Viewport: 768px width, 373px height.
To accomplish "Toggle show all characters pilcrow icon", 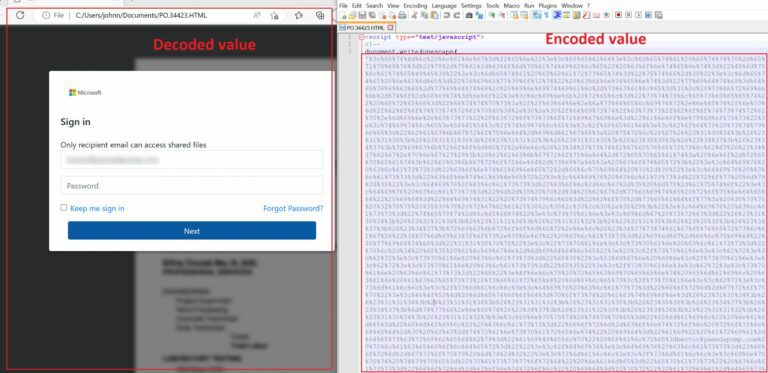I will pyautogui.click(x=546, y=16).
